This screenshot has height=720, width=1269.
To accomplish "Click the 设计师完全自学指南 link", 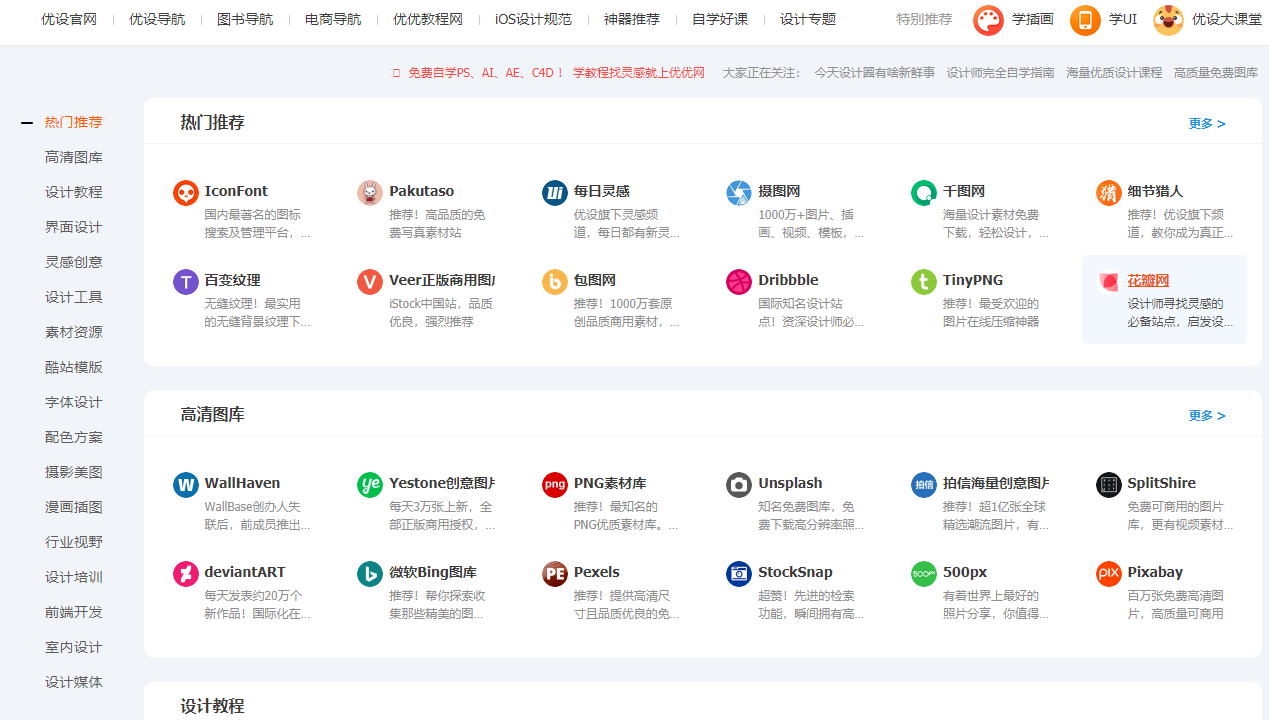I will click(1000, 73).
